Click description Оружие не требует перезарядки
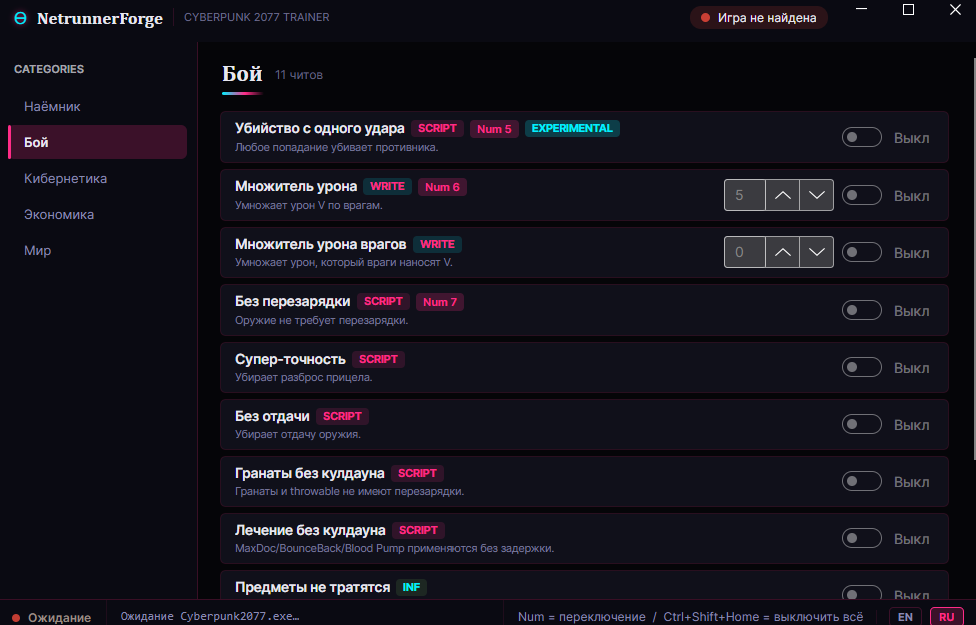Viewport: 976px width, 625px height. [322, 321]
